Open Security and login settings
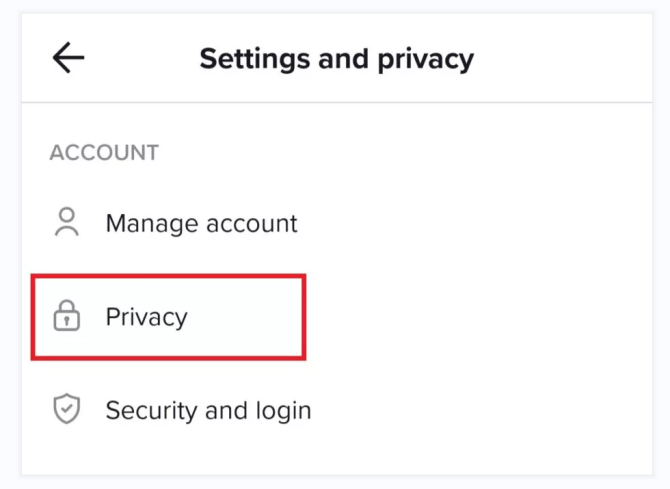This screenshot has height=489, width=670. tap(337, 410)
